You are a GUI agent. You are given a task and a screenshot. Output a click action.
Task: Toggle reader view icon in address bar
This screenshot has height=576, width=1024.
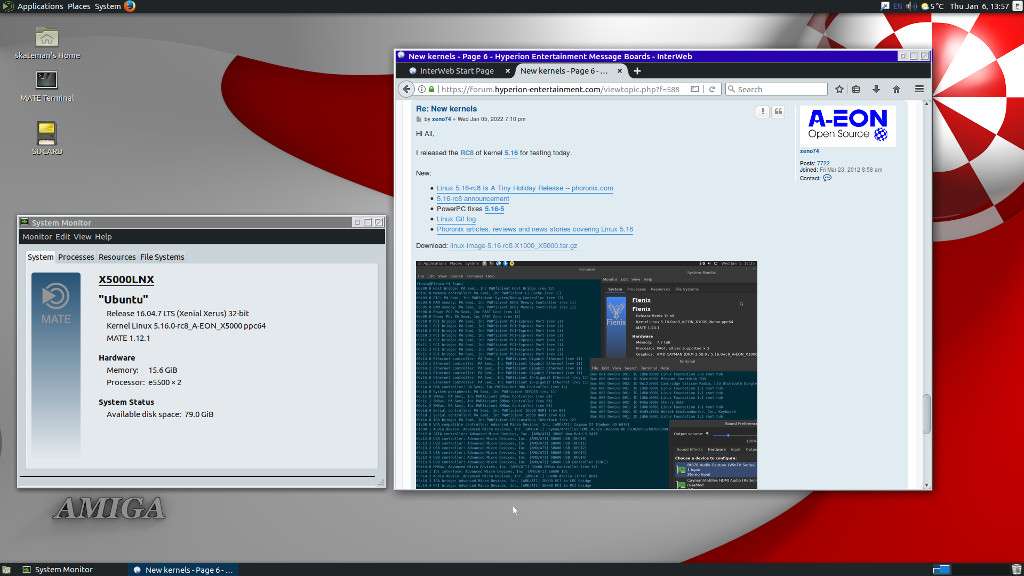[695, 89]
